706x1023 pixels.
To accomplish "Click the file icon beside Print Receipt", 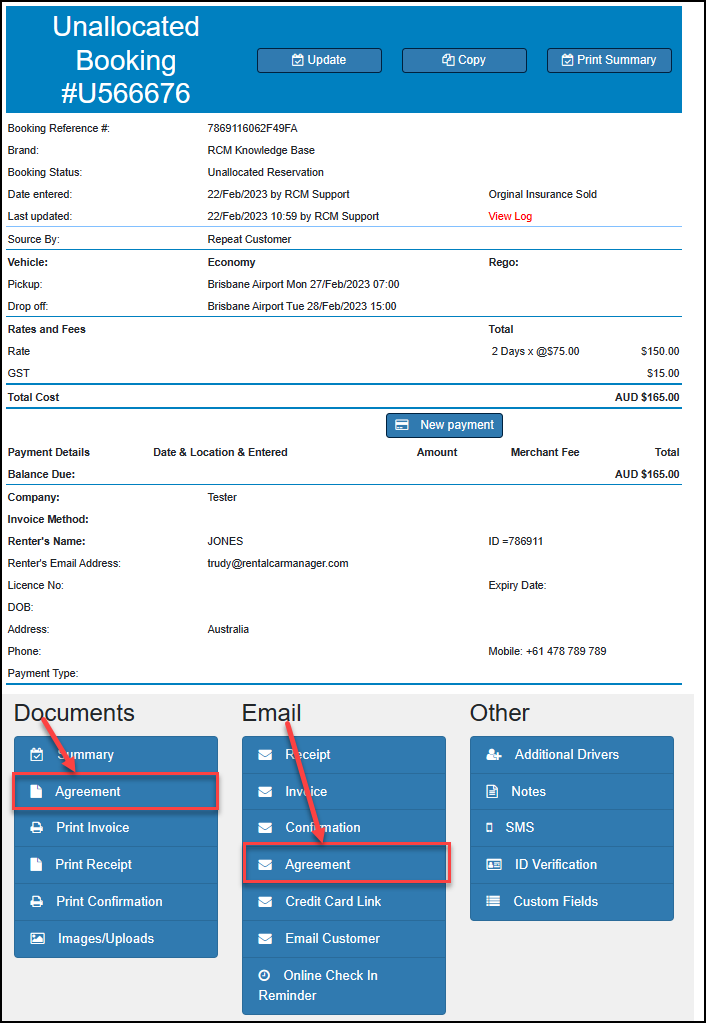I will tap(37, 865).
